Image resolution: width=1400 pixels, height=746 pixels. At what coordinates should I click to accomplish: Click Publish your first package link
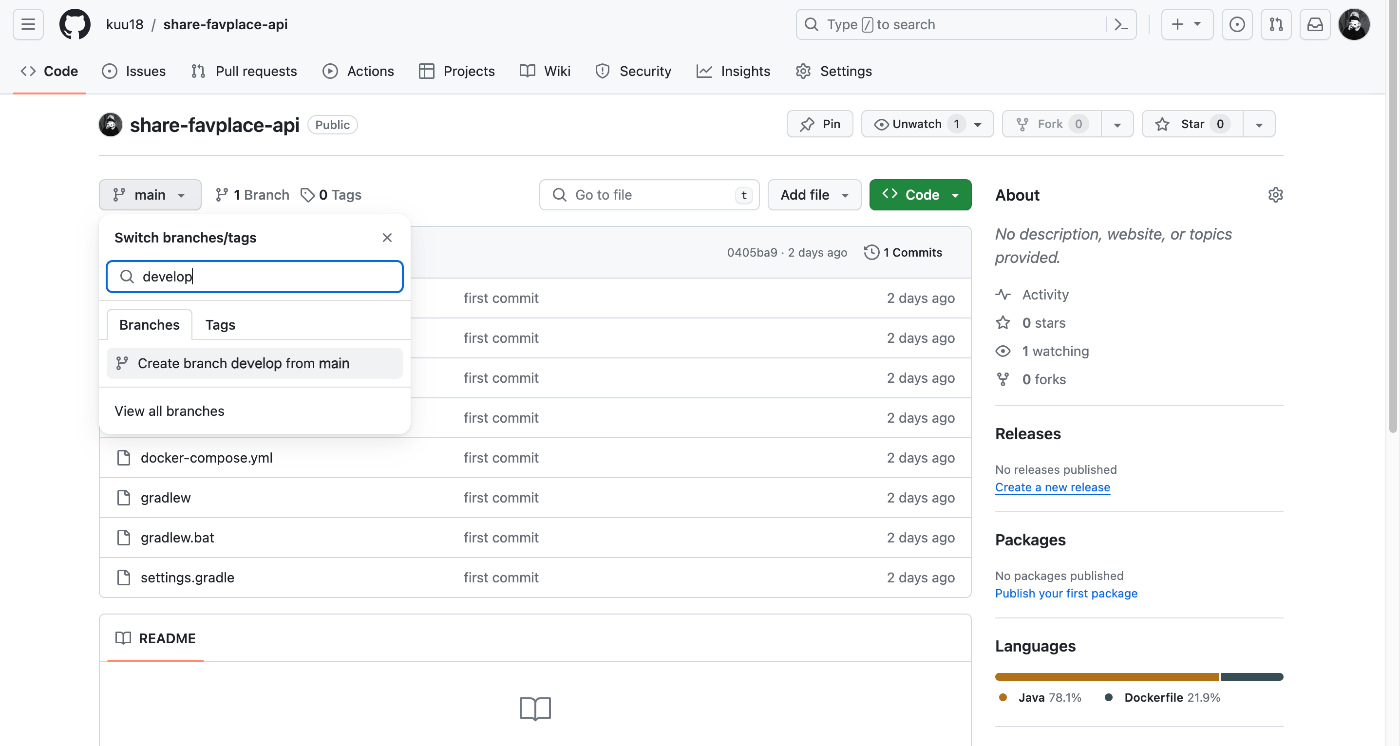pyautogui.click(x=1066, y=593)
